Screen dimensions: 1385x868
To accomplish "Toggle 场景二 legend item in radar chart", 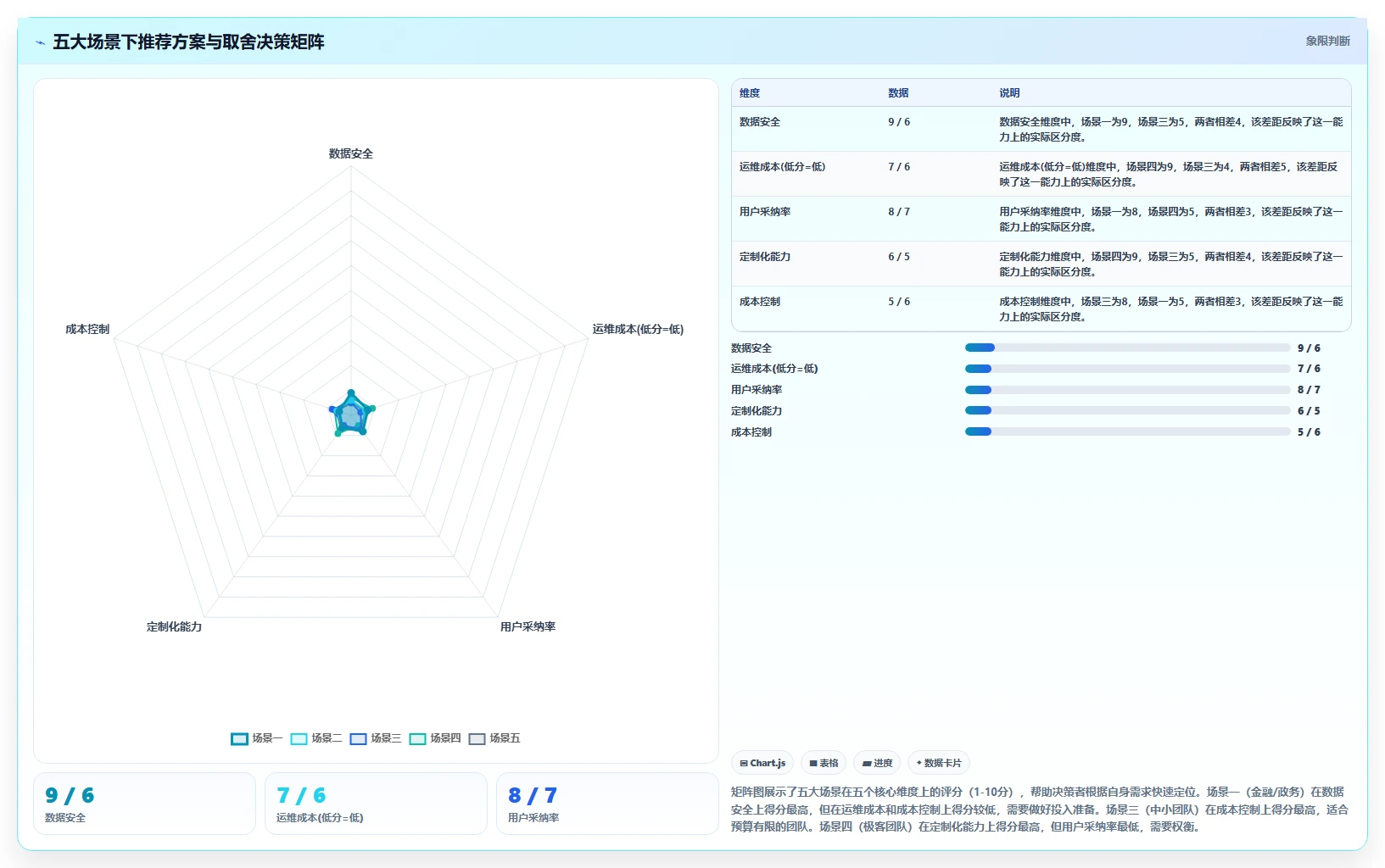I will pyautogui.click(x=316, y=738).
